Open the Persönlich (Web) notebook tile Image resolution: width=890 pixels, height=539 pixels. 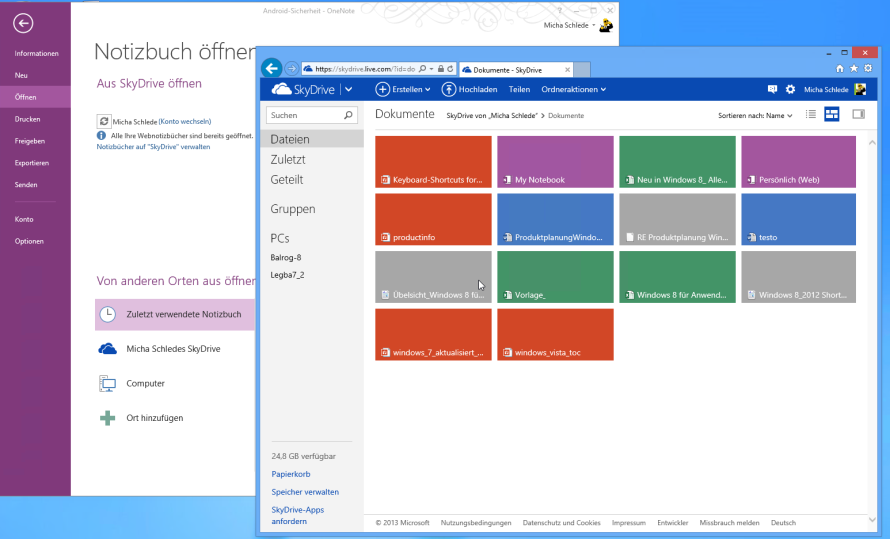799,162
